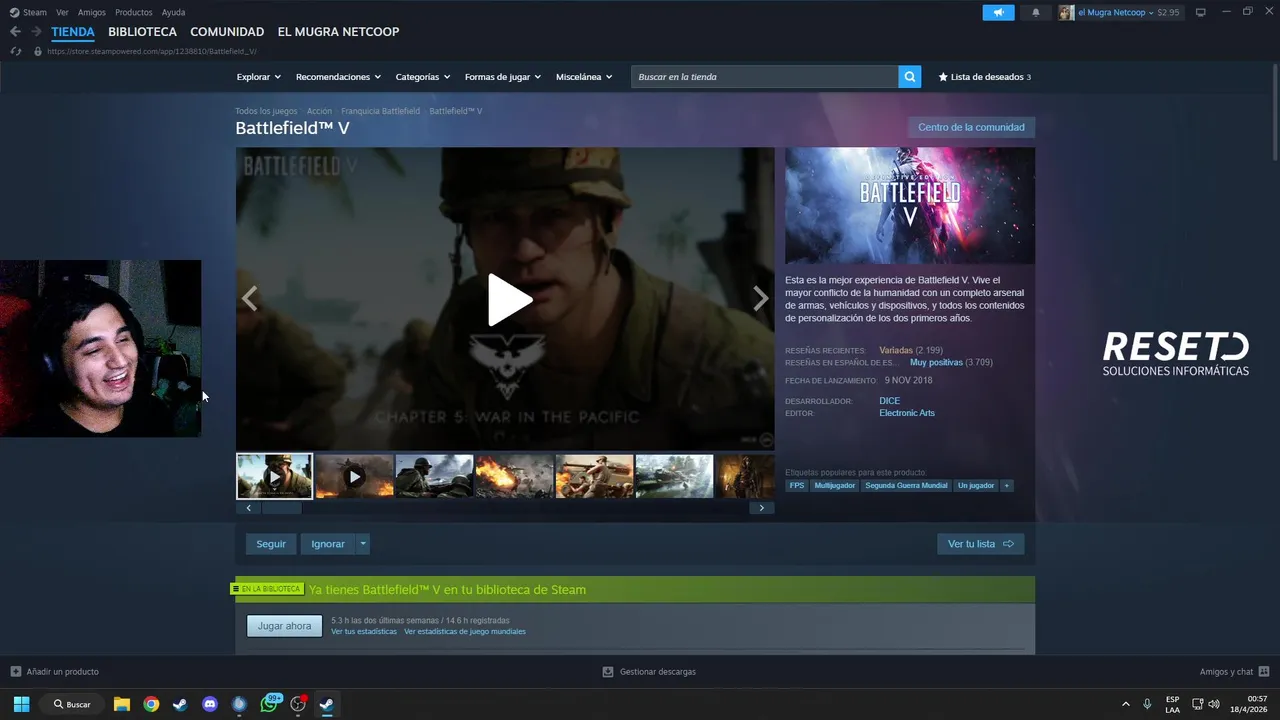
Task: Click the Ver tu lista button
Action: (x=980, y=544)
